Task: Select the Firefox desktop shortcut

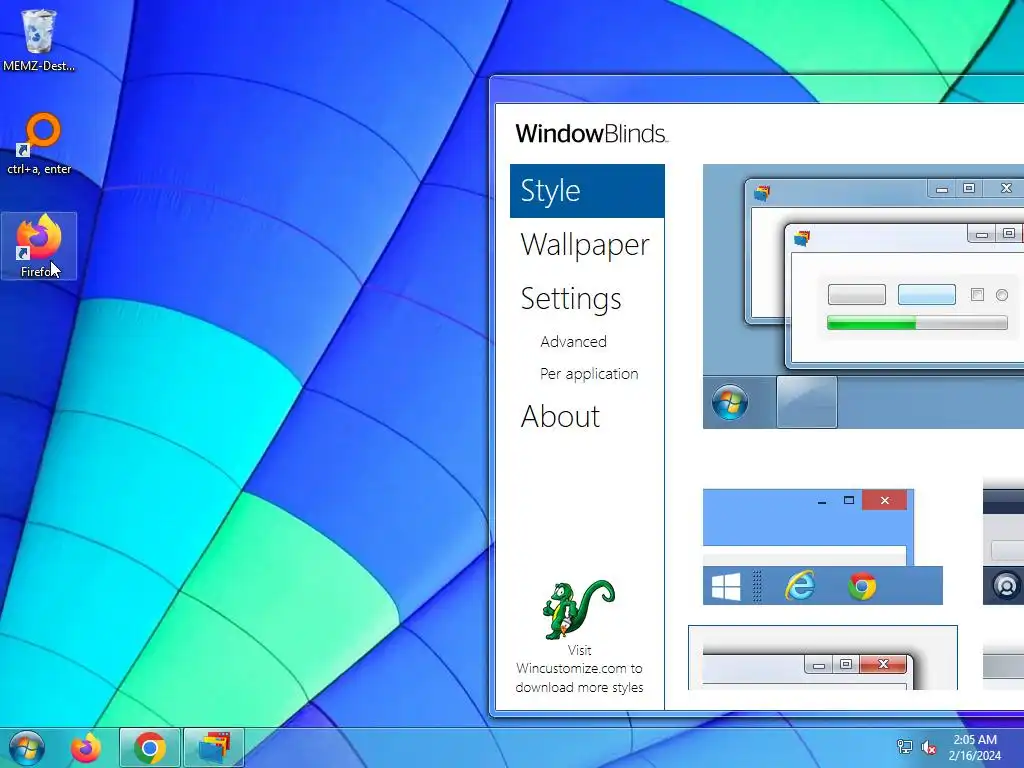Action: click(x=39, y=246)
